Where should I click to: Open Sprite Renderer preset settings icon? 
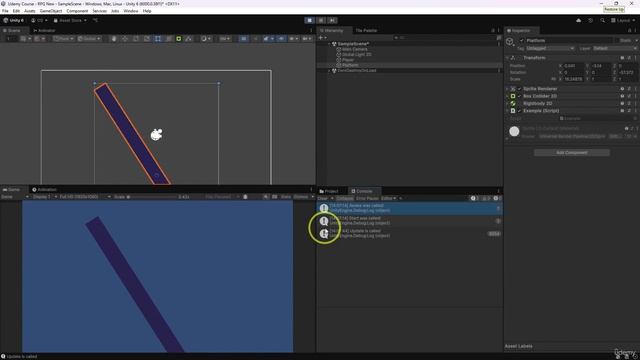point(629,89)
